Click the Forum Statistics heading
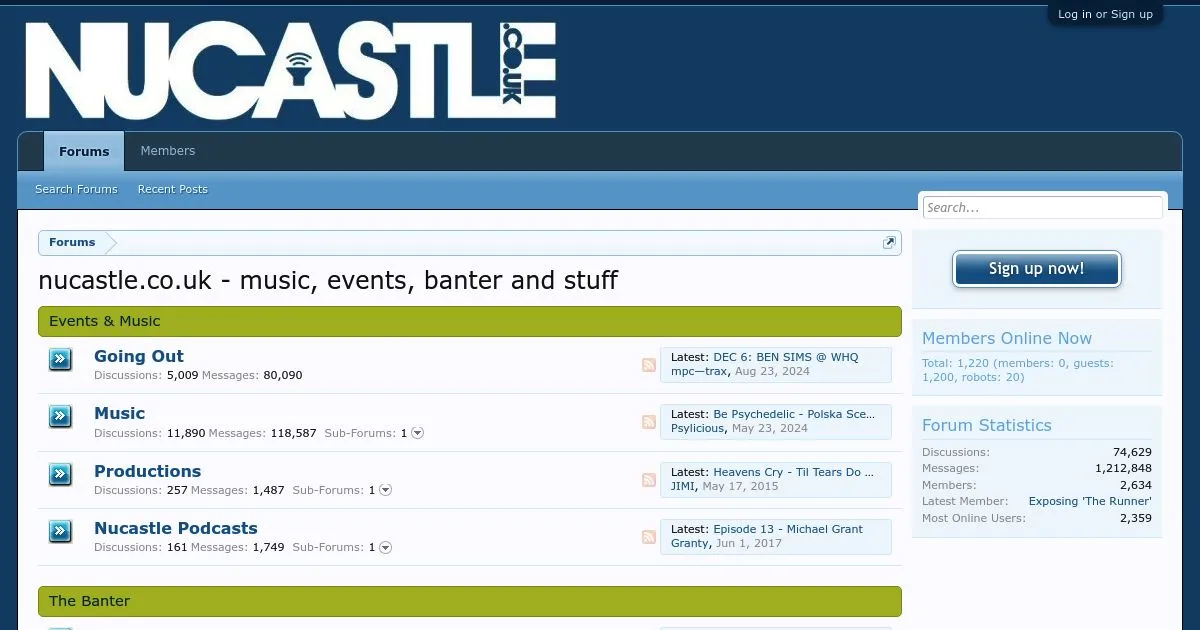Image resolution: width=1200 pixels, height=630 pixels. (987, 425)
